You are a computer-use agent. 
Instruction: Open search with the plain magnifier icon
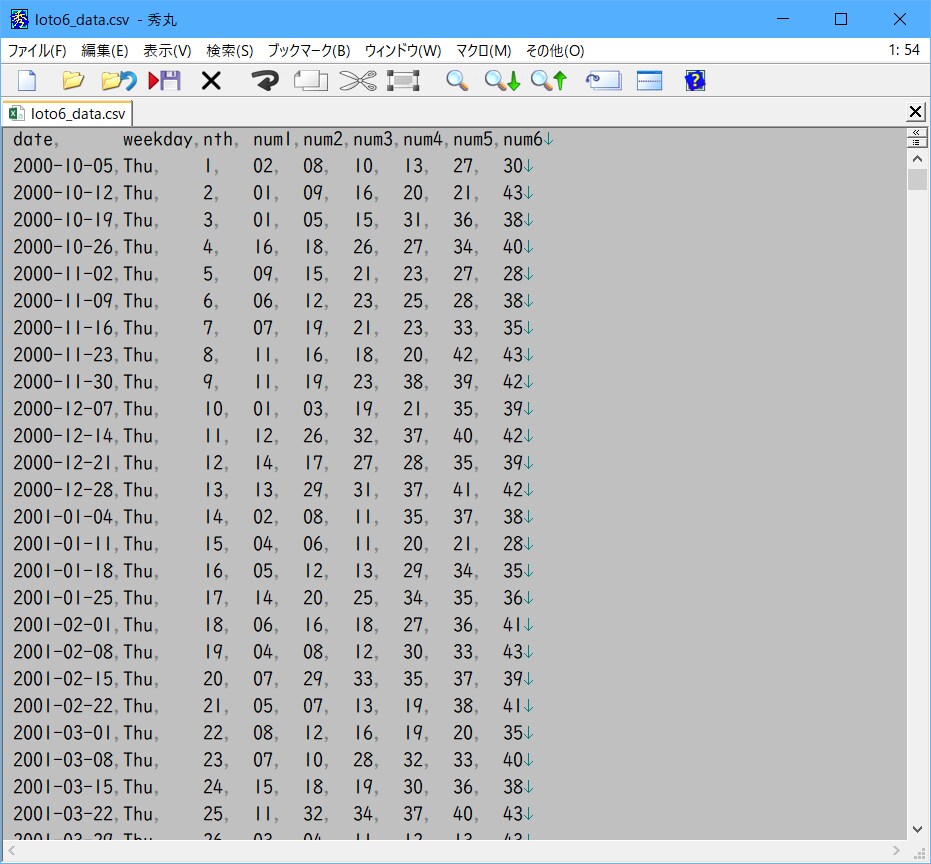pos(457,80)
